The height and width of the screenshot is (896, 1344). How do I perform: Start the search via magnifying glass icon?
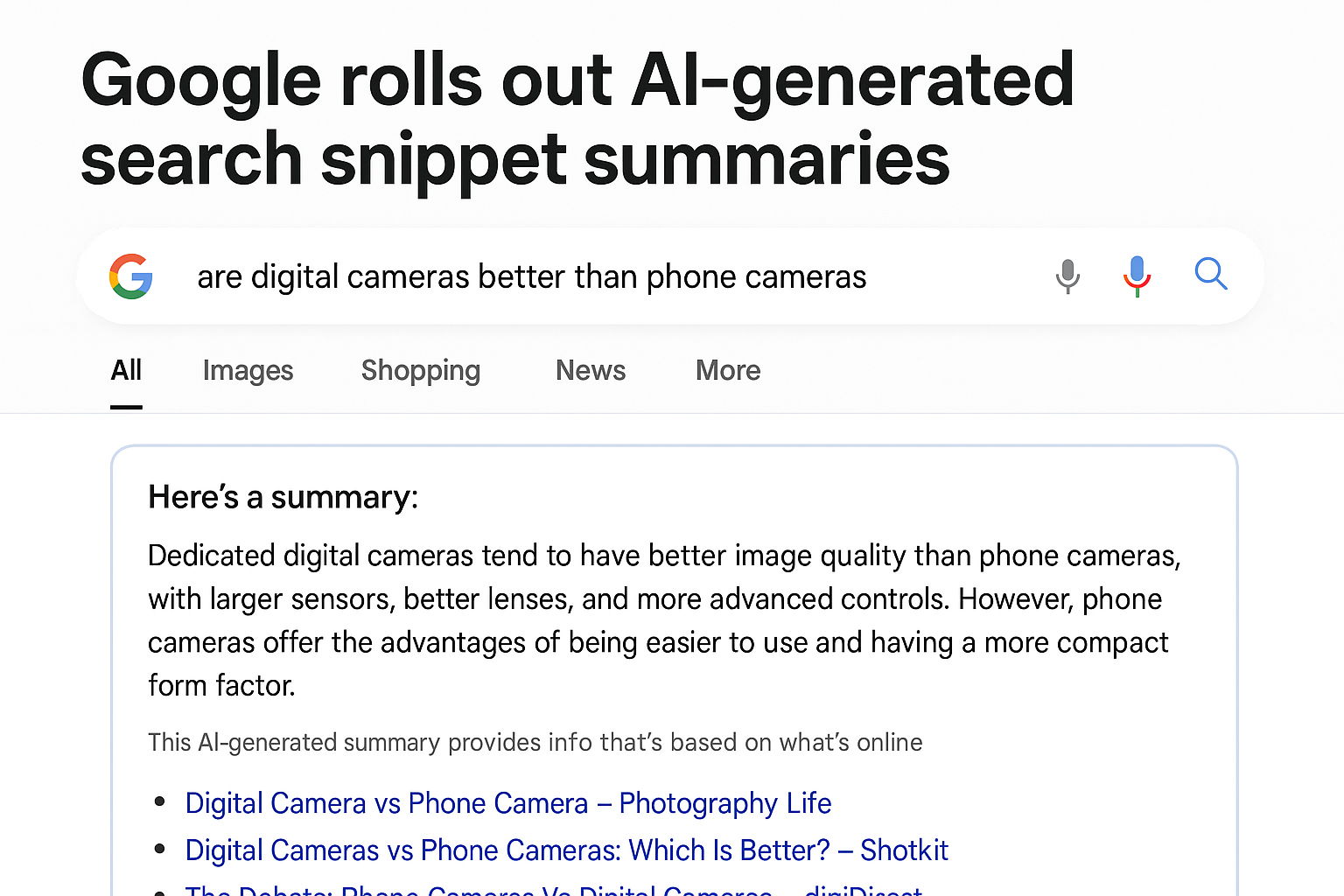pos(1211,275)
